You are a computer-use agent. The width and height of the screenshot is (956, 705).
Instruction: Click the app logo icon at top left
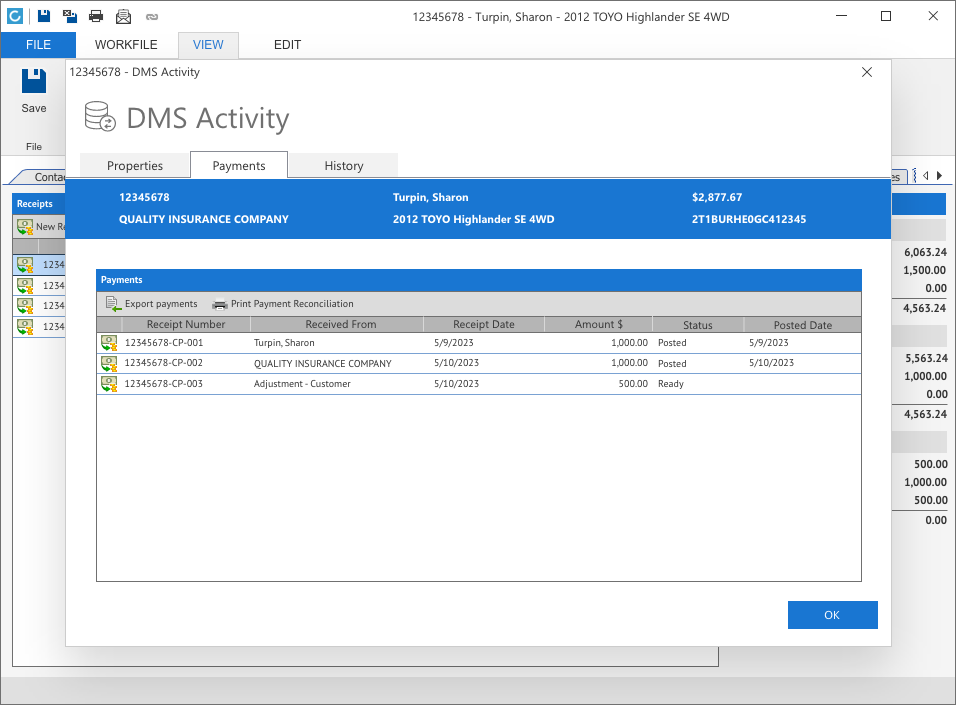point(15,16)
